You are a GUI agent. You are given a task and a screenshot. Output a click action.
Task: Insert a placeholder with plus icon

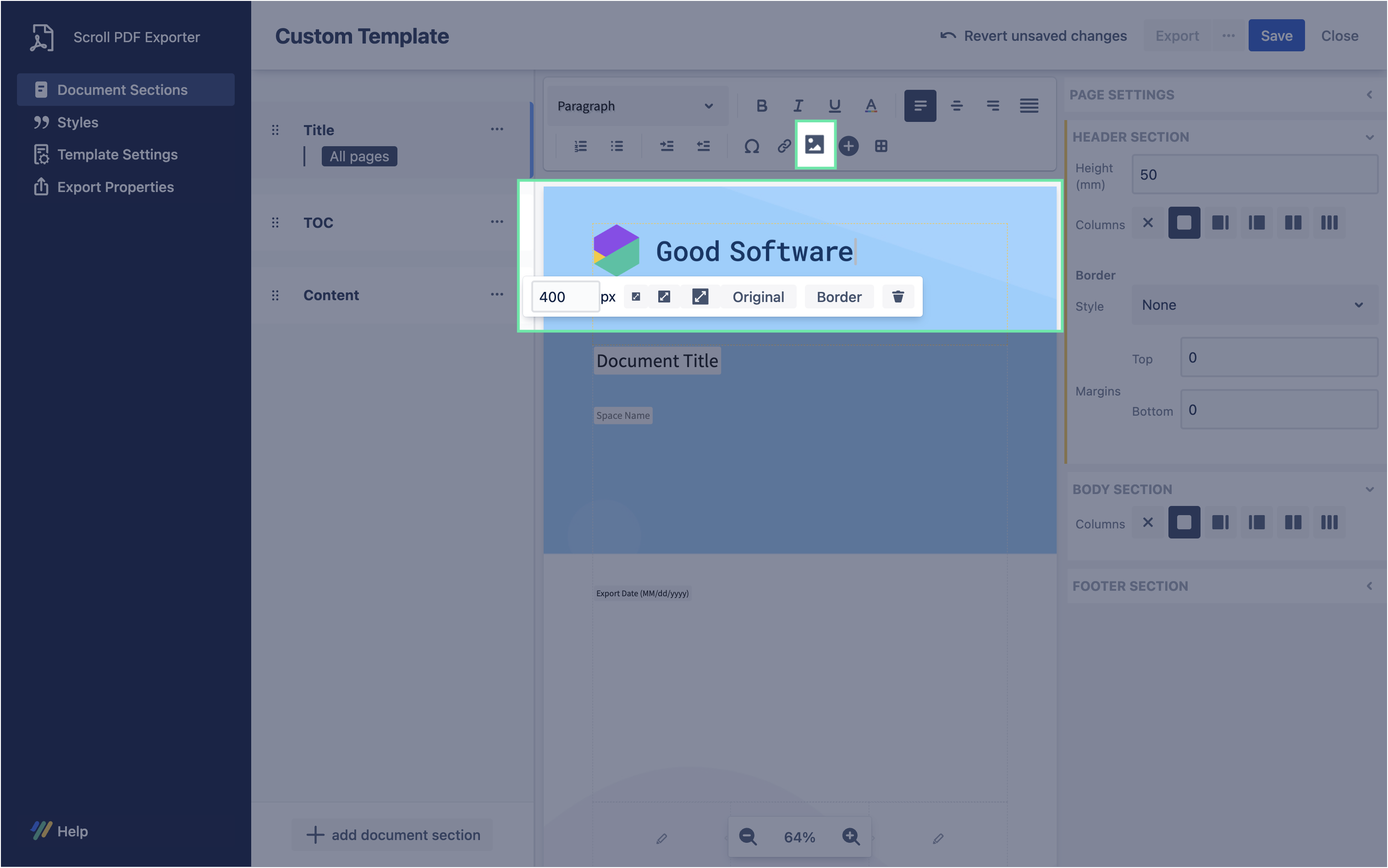(x=848, y=146)
